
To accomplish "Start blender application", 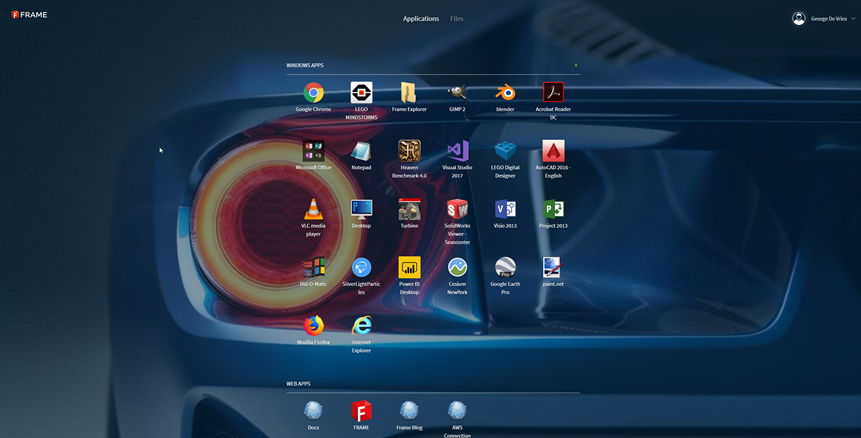I will [505, 93].
